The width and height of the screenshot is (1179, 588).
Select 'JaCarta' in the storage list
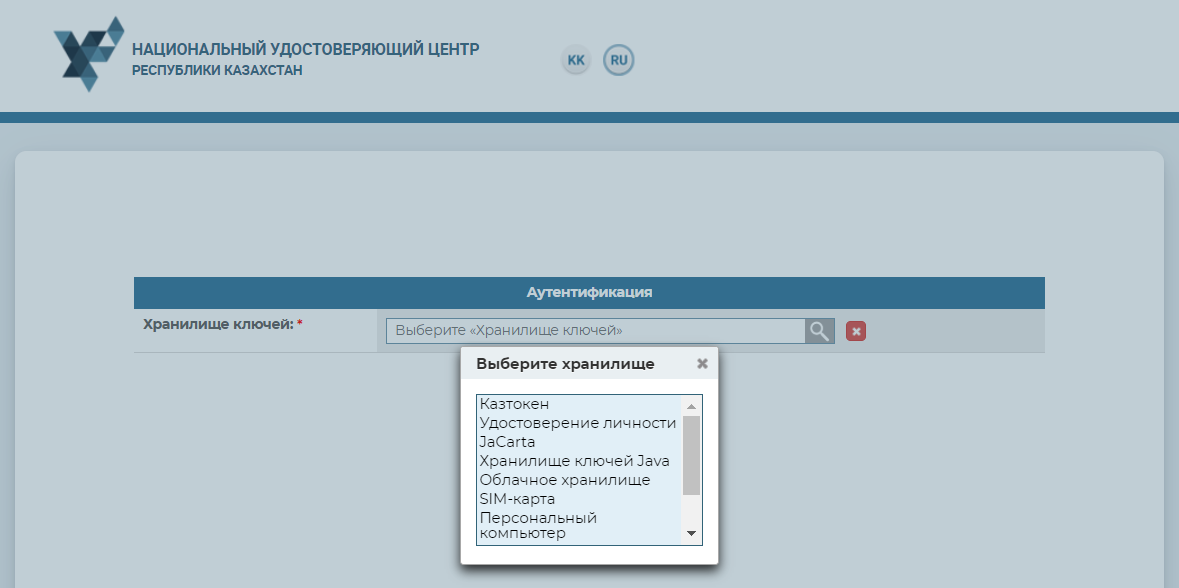(x=507, y=442)
